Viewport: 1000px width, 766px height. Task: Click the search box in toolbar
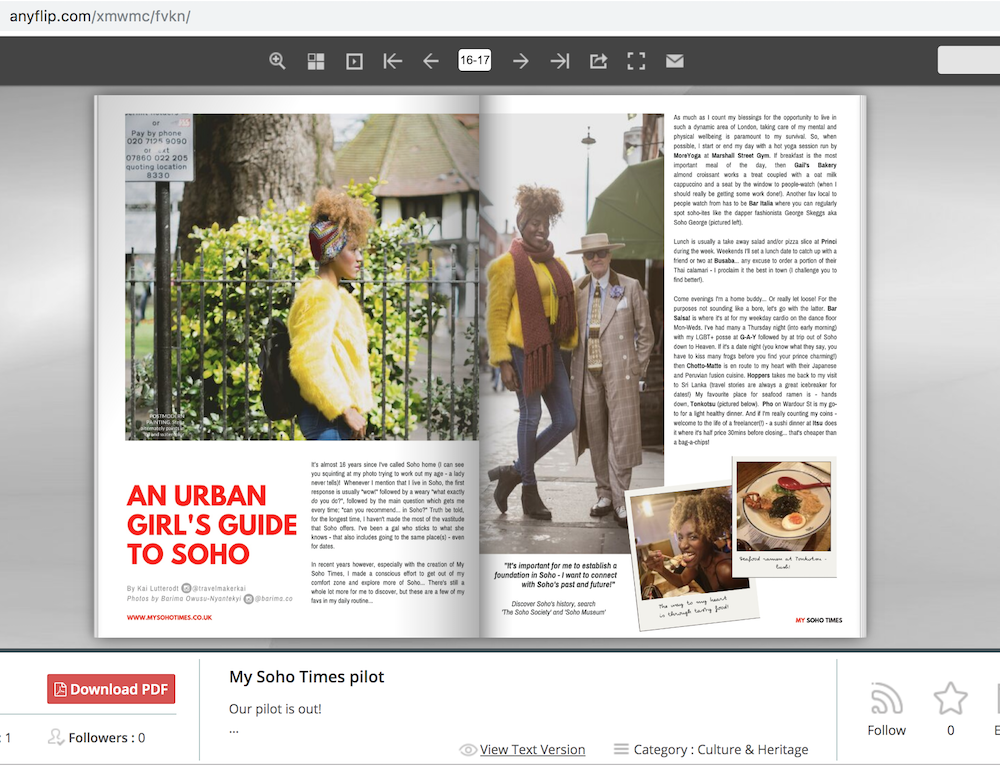coord(968,61)
